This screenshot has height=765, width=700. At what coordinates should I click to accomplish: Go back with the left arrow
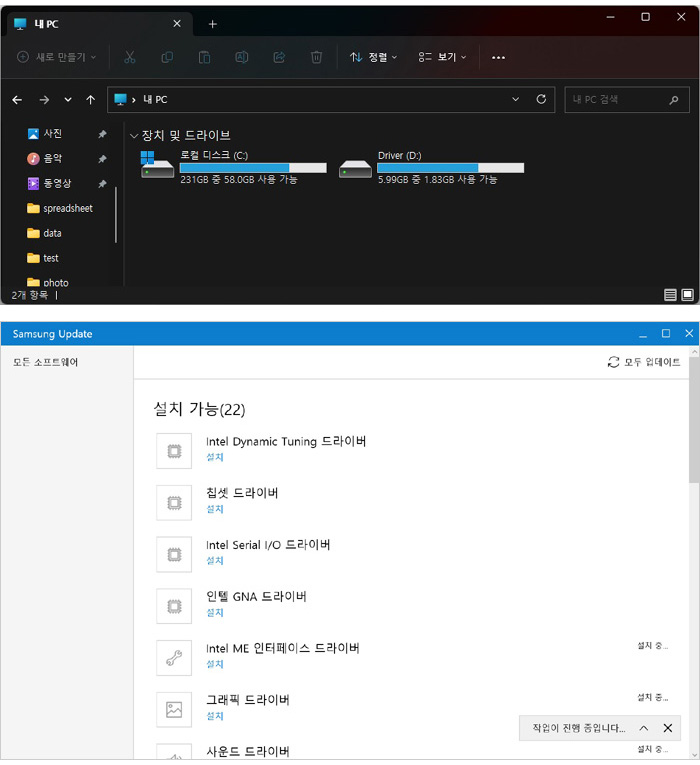tap(18, 100)
